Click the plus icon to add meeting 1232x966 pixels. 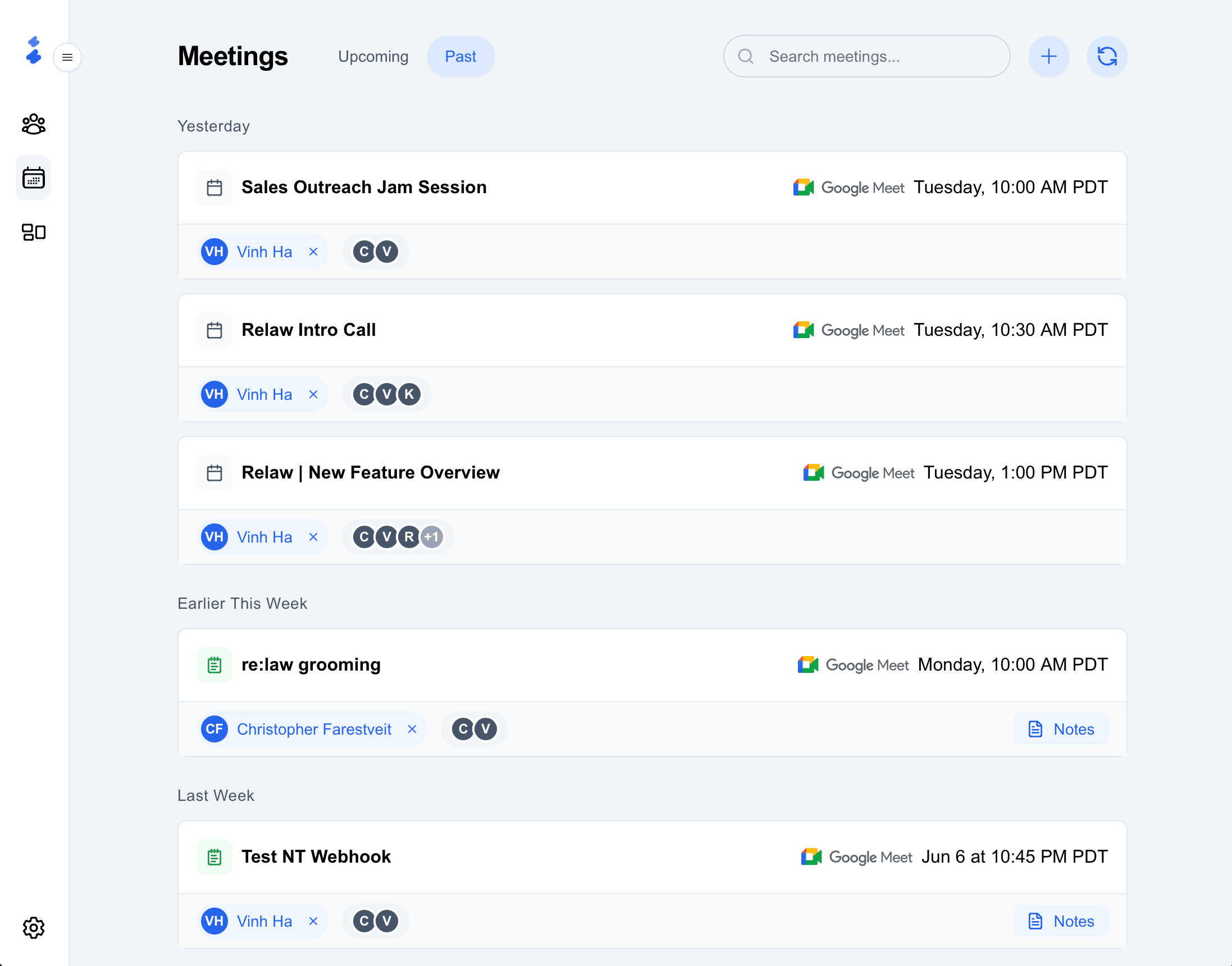tap(1048, 57)
